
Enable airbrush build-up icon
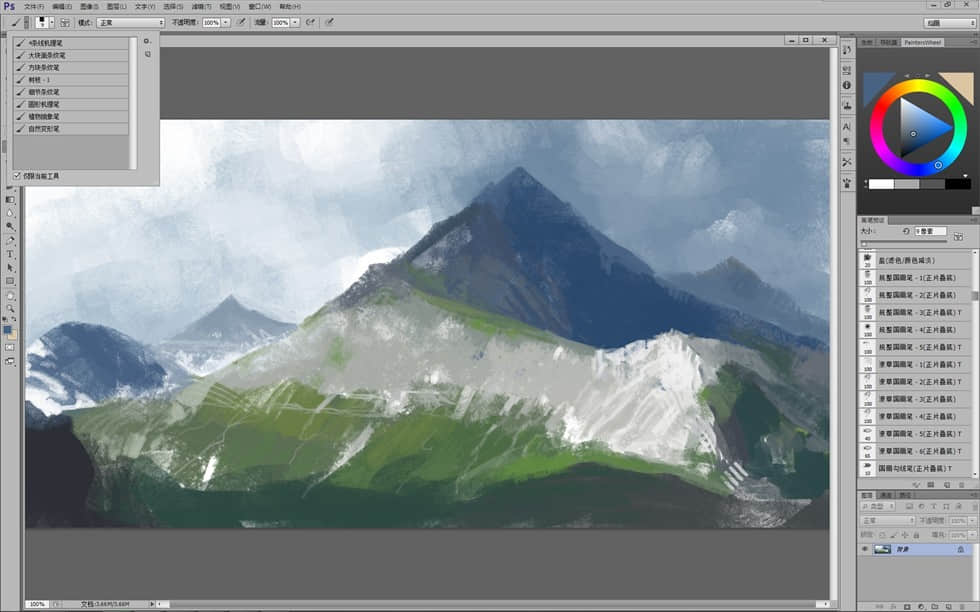tap(311, 23)
